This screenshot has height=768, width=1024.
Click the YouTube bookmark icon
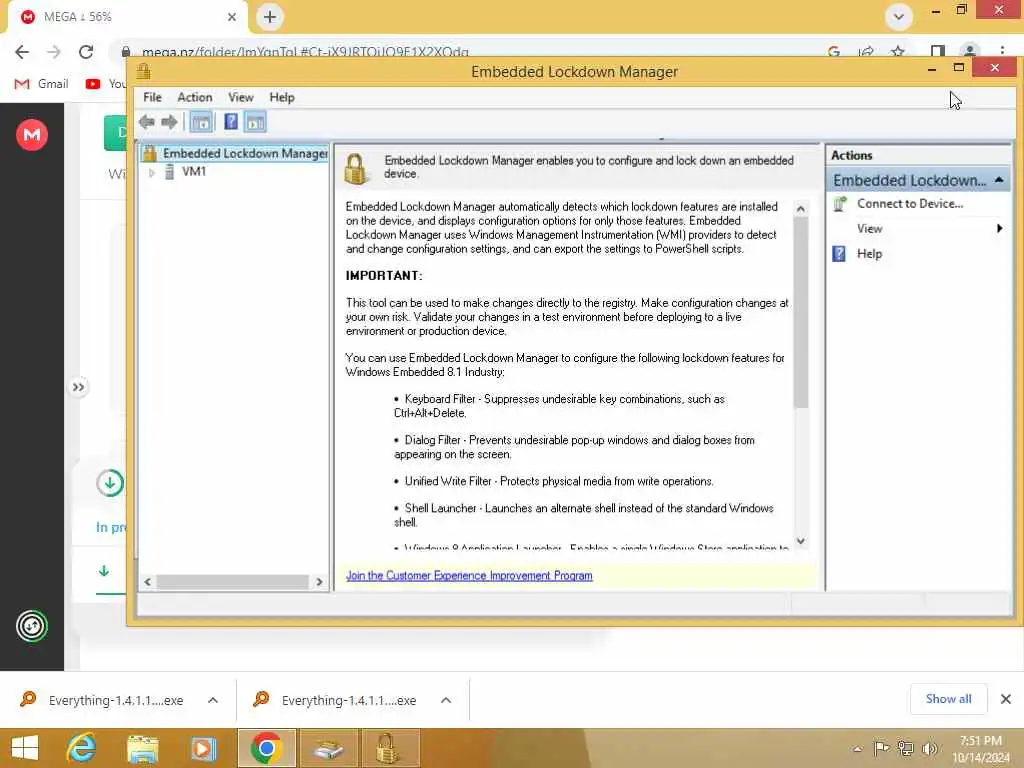tap(93, 84)
